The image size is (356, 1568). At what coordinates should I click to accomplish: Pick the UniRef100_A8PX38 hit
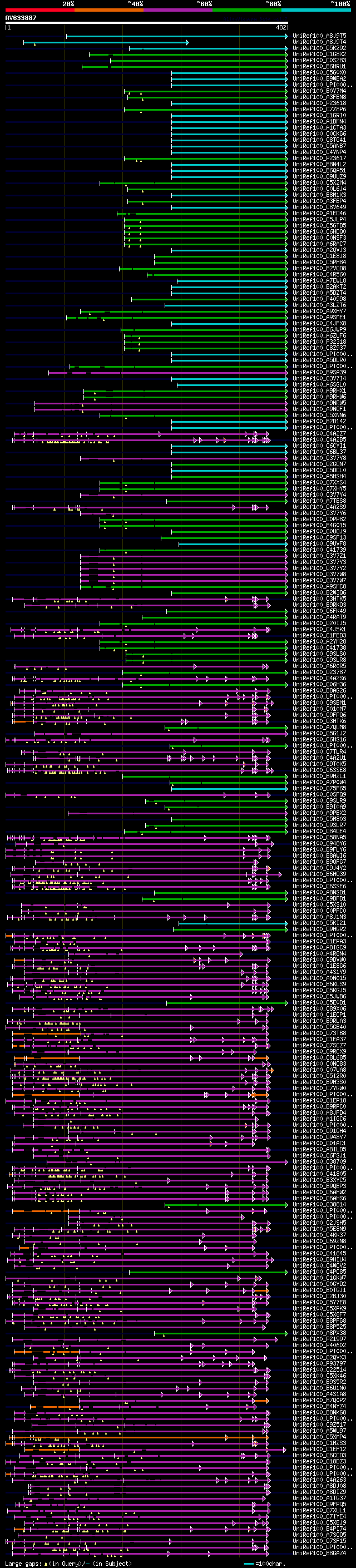319,1333
